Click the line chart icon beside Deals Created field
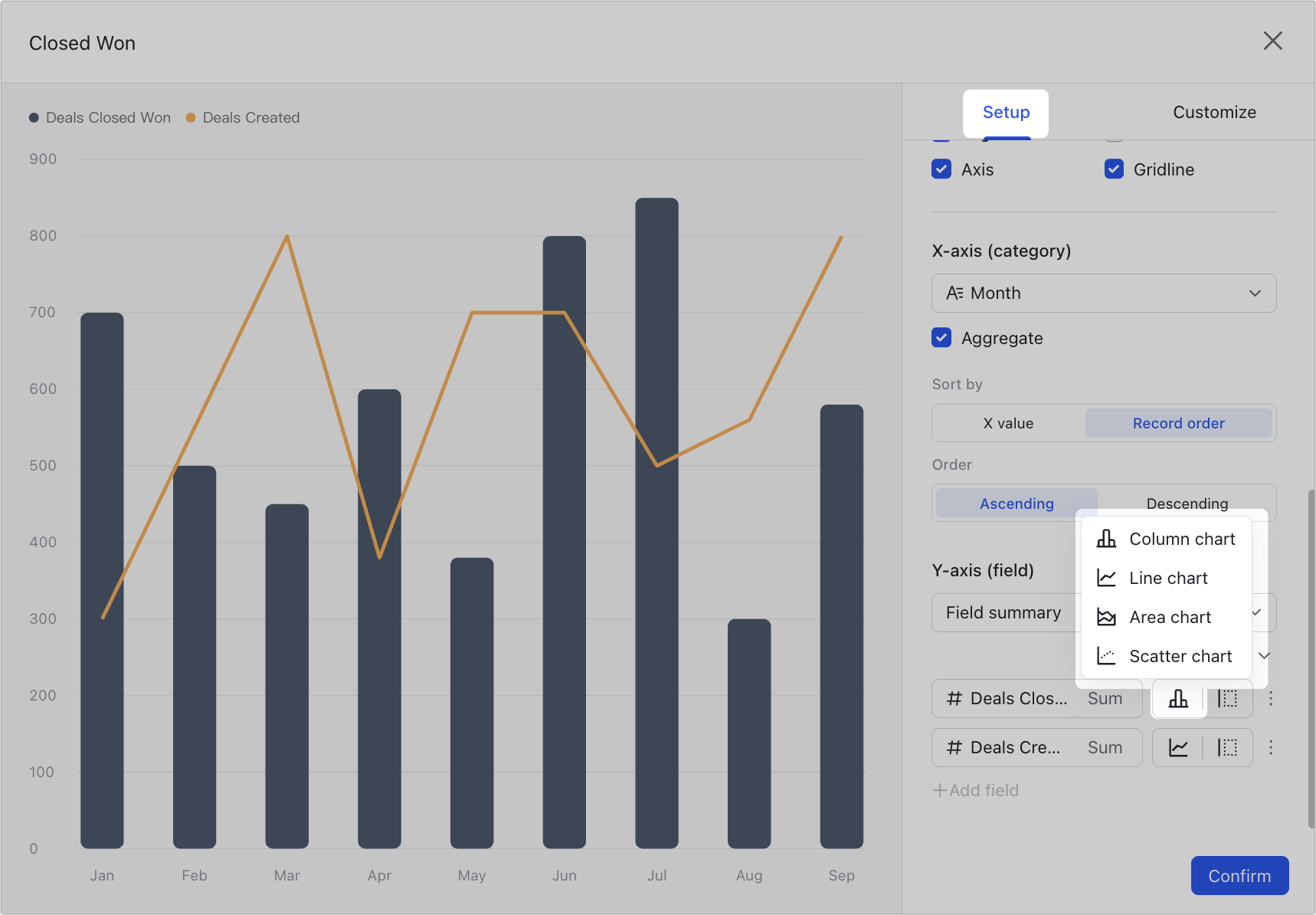The image size is (1316, 915). [1178, 747]
